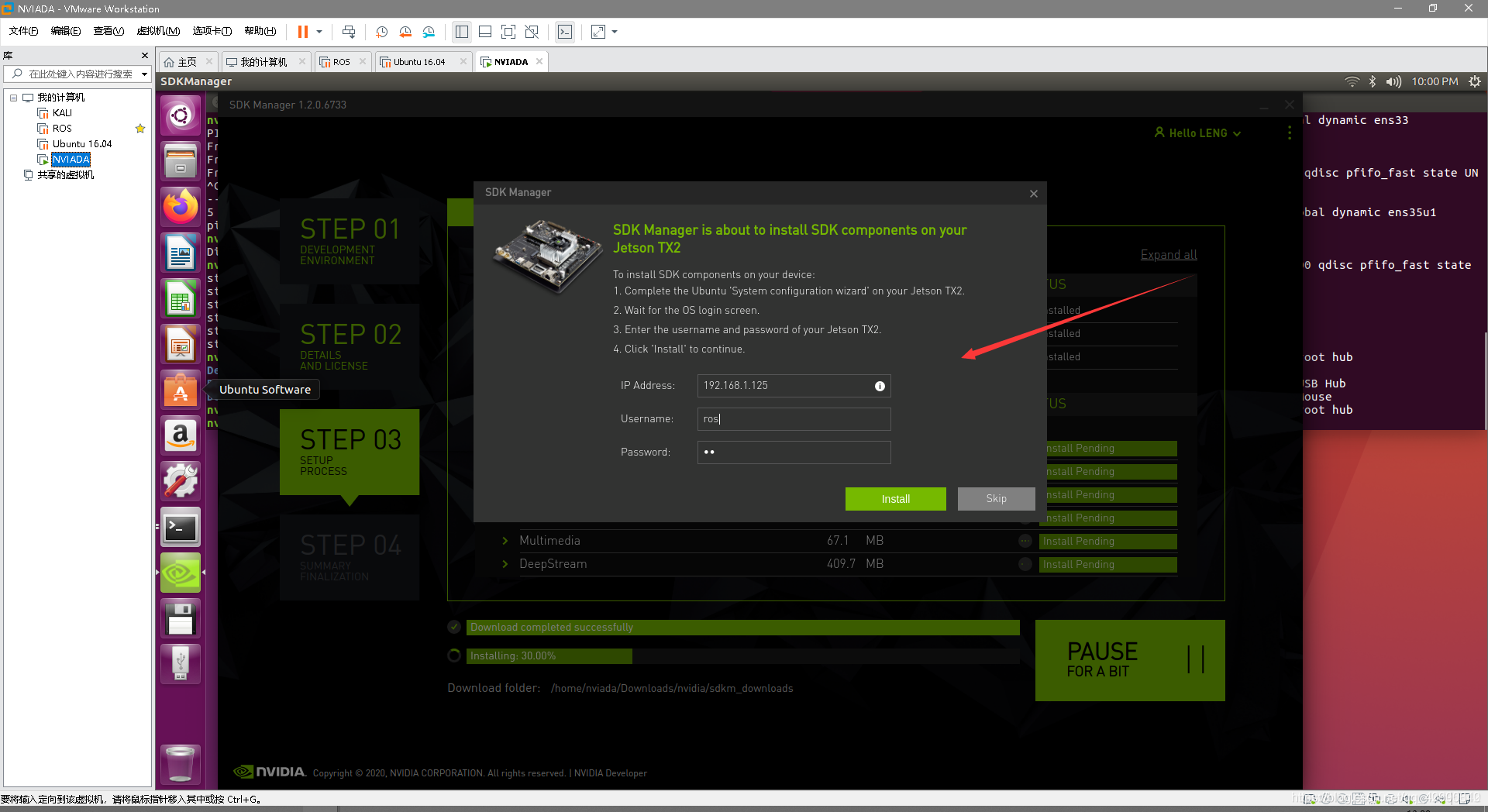1488x812 pixels.
Task: Open LibreOffice Impress in dock
Action: 181,344
